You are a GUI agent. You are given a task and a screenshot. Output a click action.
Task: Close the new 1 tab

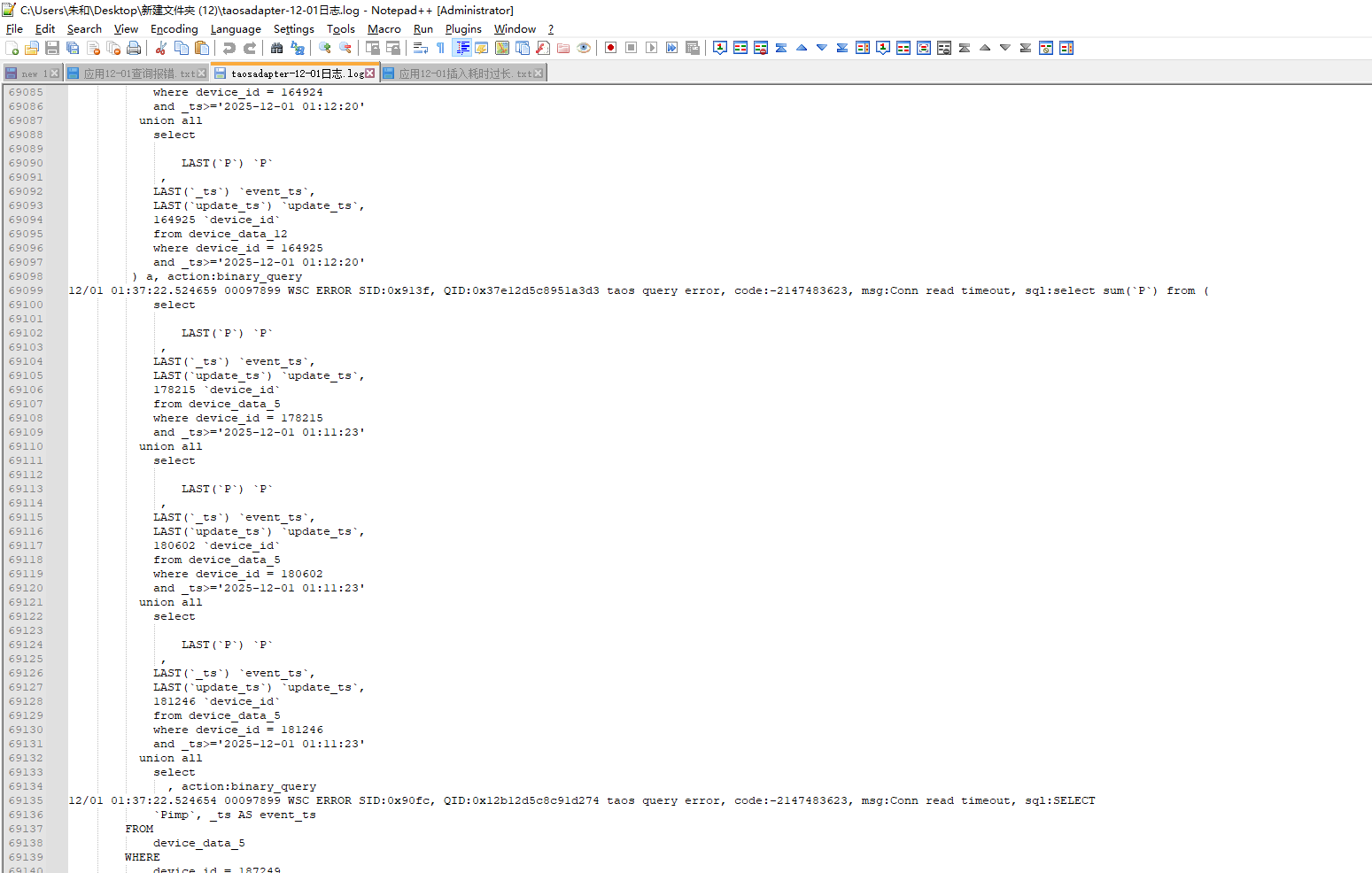click(55, 73)
